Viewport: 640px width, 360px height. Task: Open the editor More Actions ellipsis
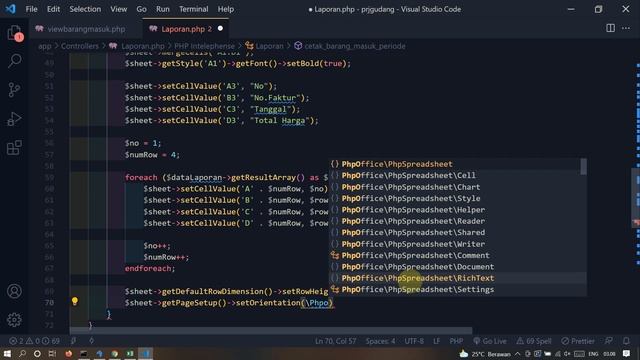[626, 28]
